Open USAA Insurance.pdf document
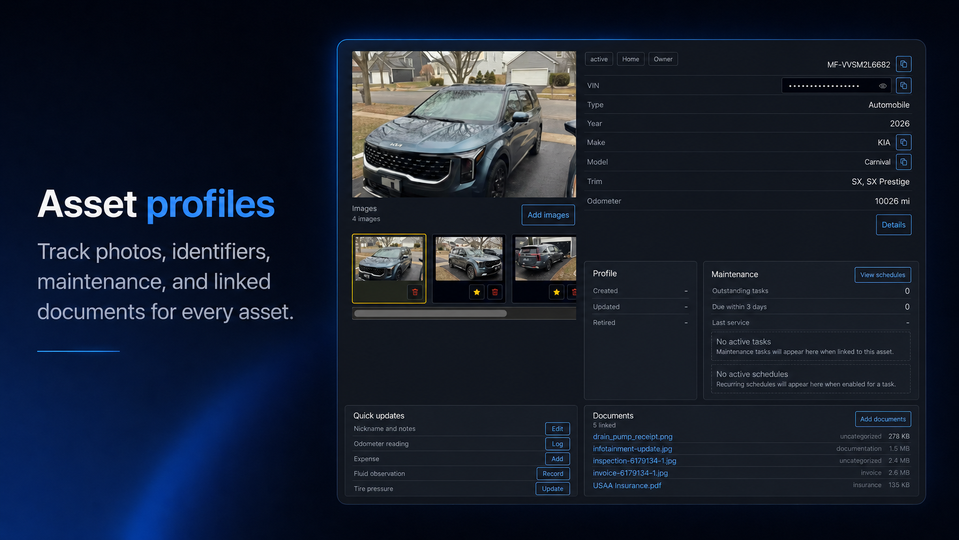The height and width of the screenshot is (540, 959). pos(627,486)
